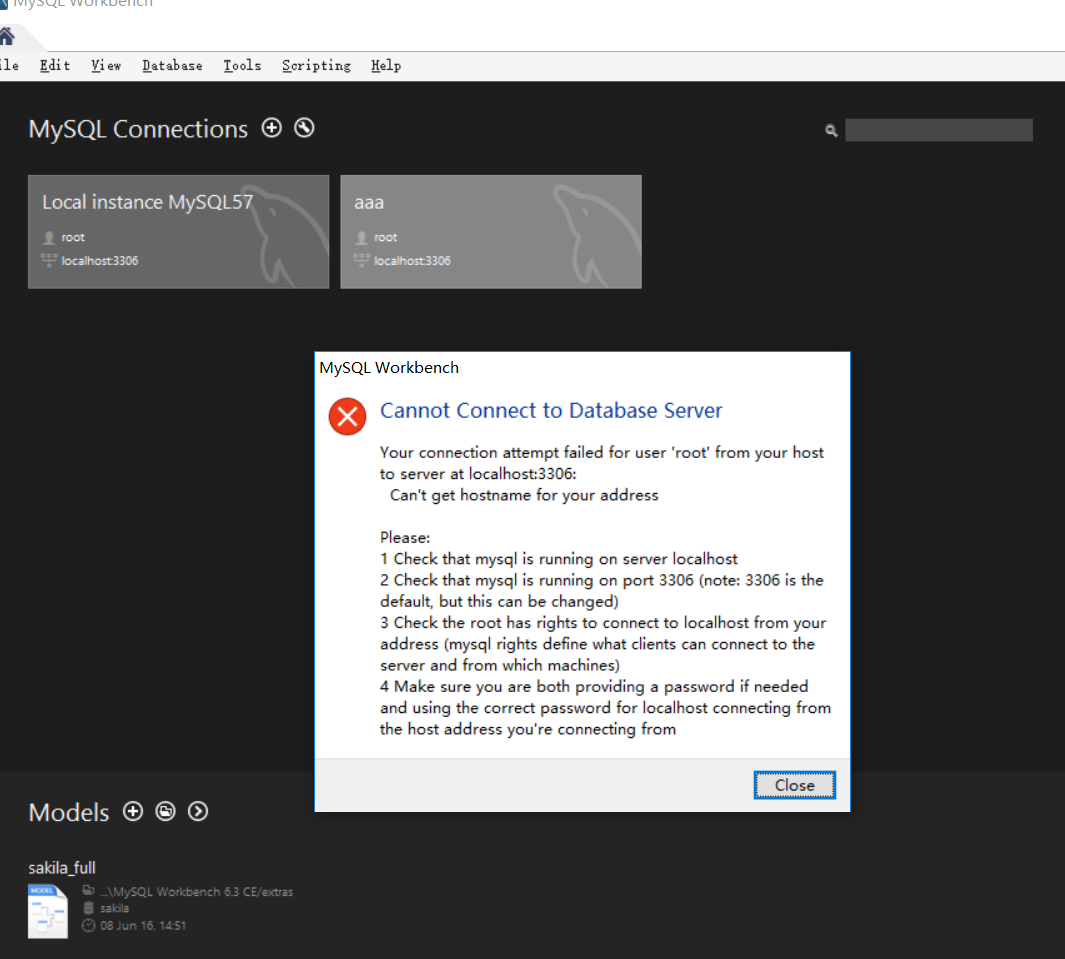Open the Edit menu
This screenshot has height=959, width=1065.
55,66
